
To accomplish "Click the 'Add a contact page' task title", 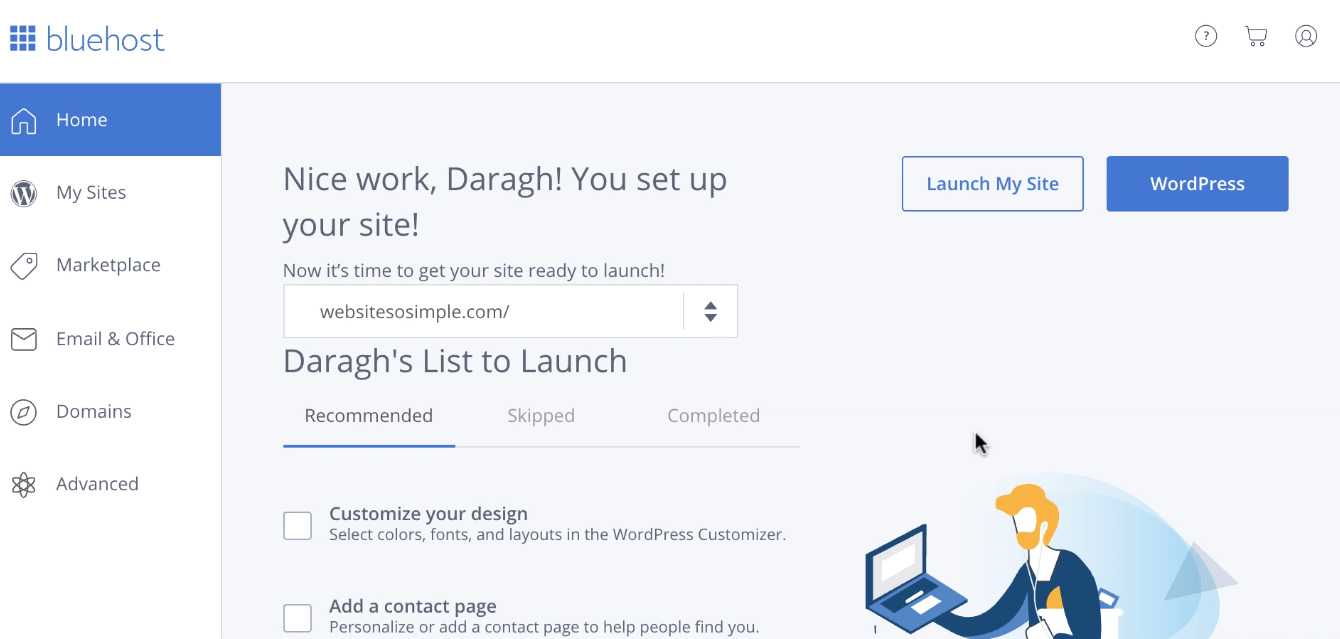I will (413, 607).
